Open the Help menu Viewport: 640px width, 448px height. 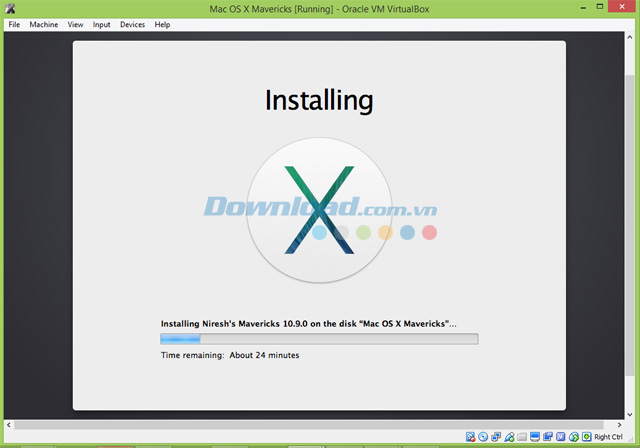[162, 24]
